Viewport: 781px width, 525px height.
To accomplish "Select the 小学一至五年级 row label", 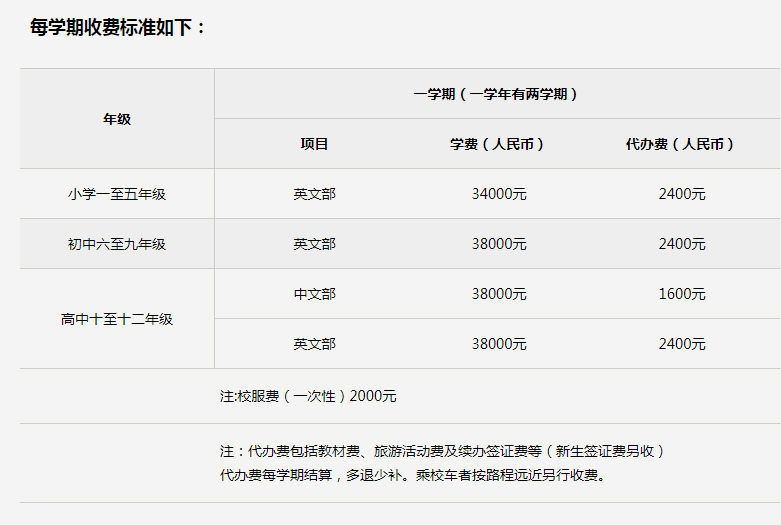I will pos(117,194).
